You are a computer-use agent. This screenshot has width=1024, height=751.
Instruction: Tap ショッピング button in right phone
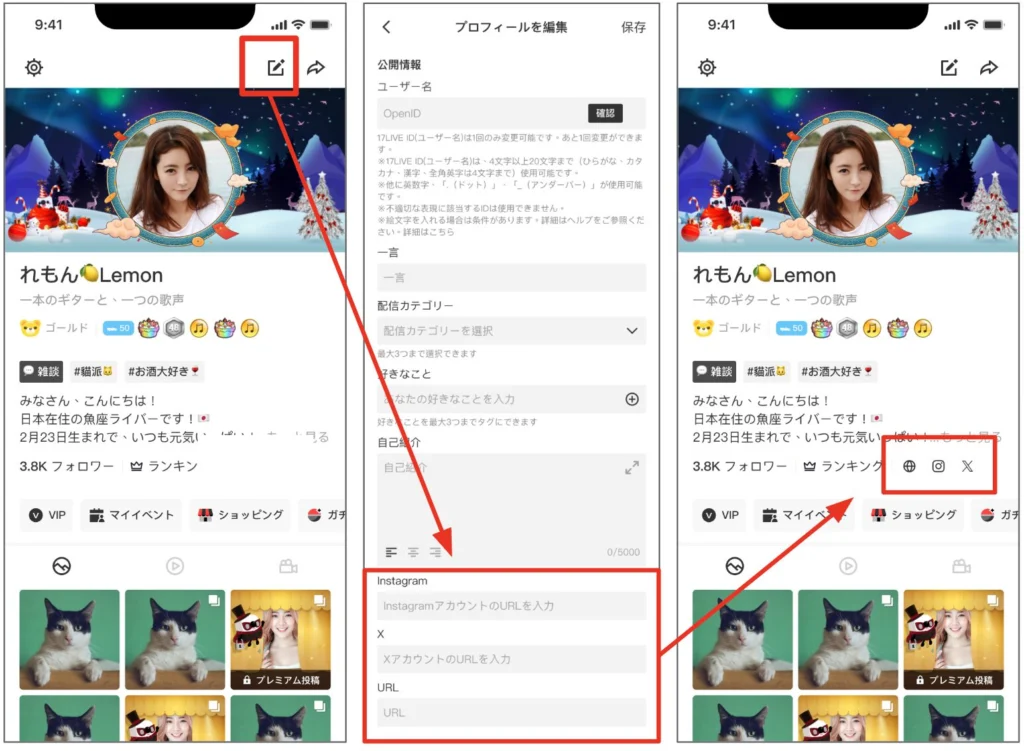click(x=914, y=515)
